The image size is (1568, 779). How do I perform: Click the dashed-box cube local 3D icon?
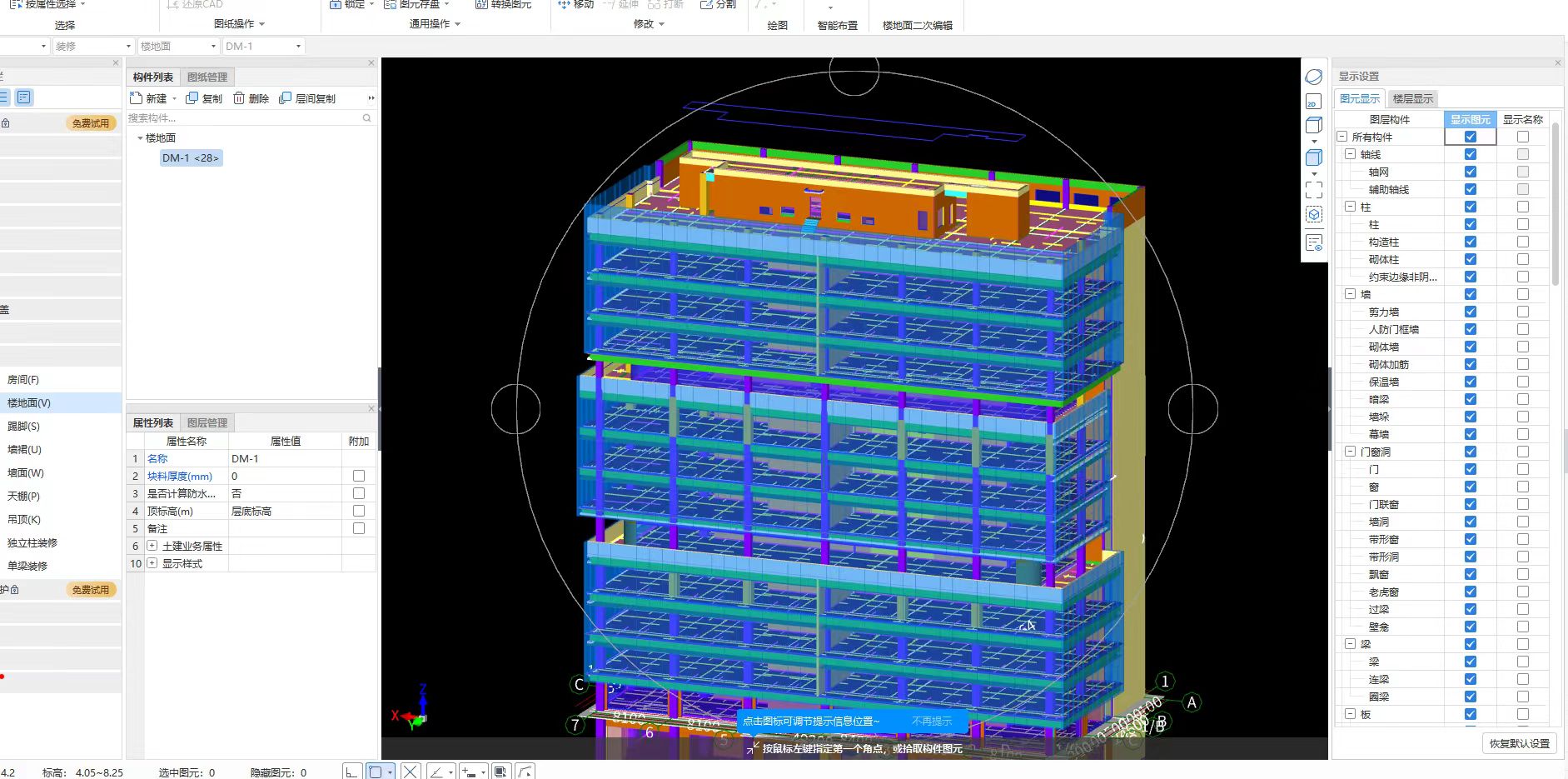tap(1314, 215)
